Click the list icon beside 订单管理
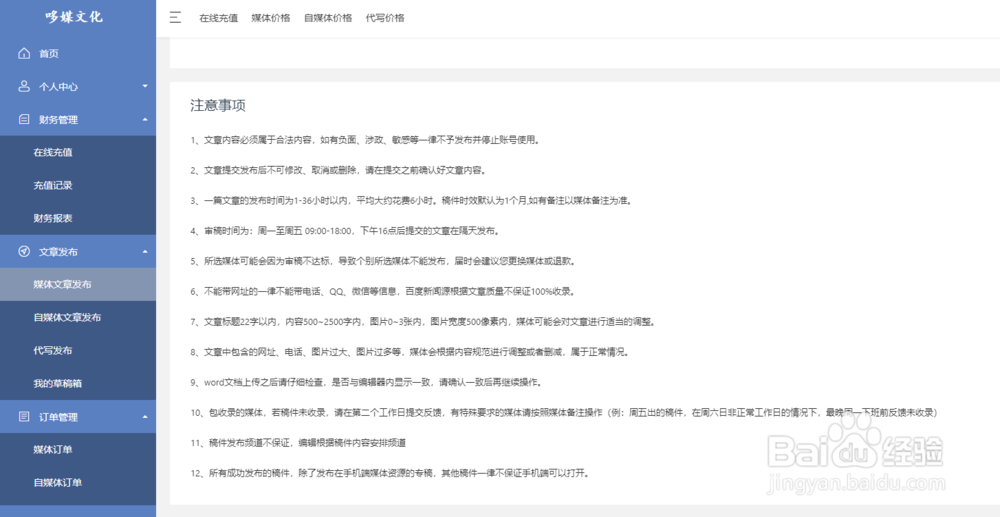 tap(24, 417)
